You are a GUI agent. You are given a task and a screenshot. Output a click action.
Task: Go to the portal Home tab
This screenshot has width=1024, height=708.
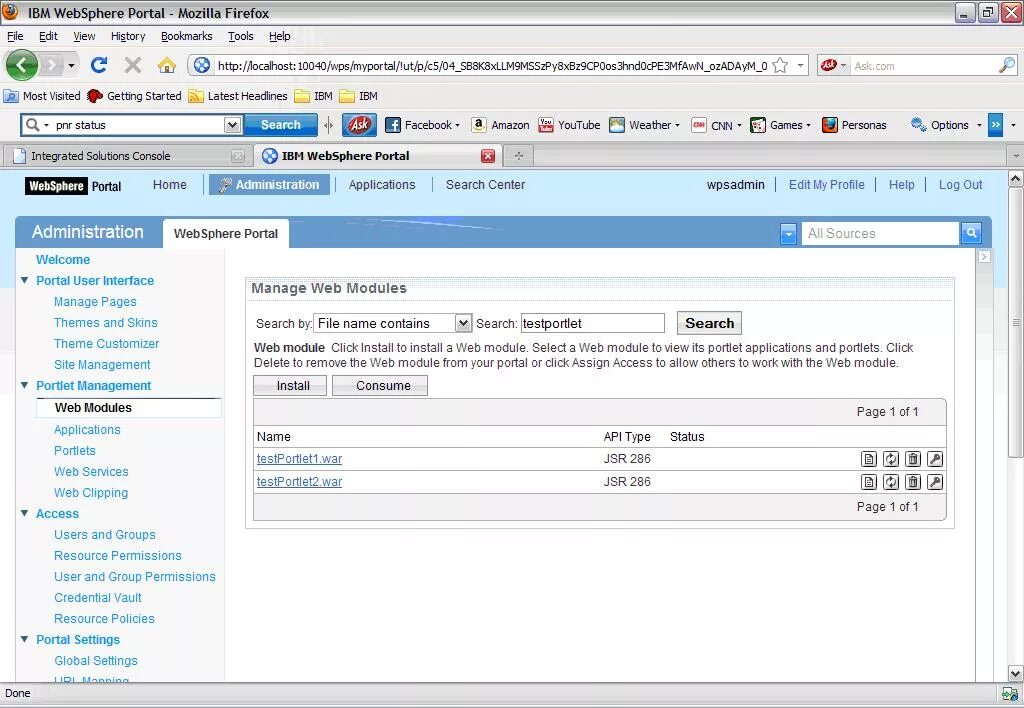(170, 185)
